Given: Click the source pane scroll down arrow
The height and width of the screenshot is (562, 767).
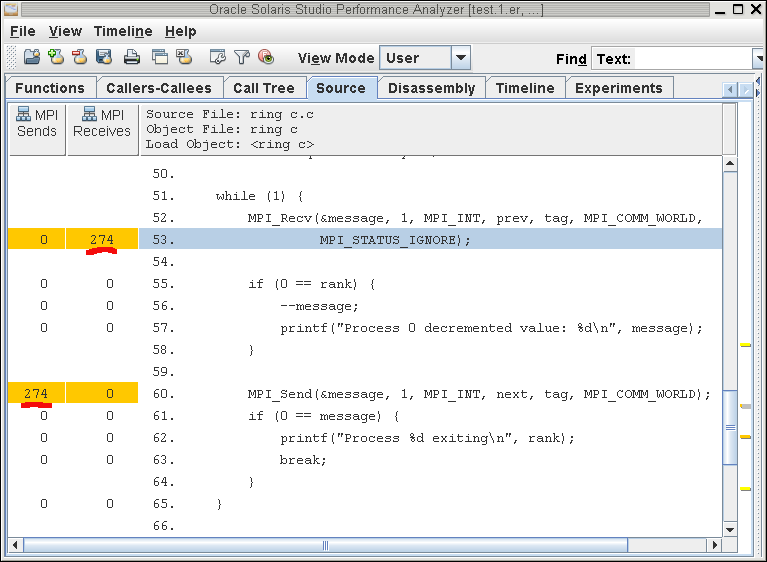Looking at the screenshot, I should (x=730, y=529).
